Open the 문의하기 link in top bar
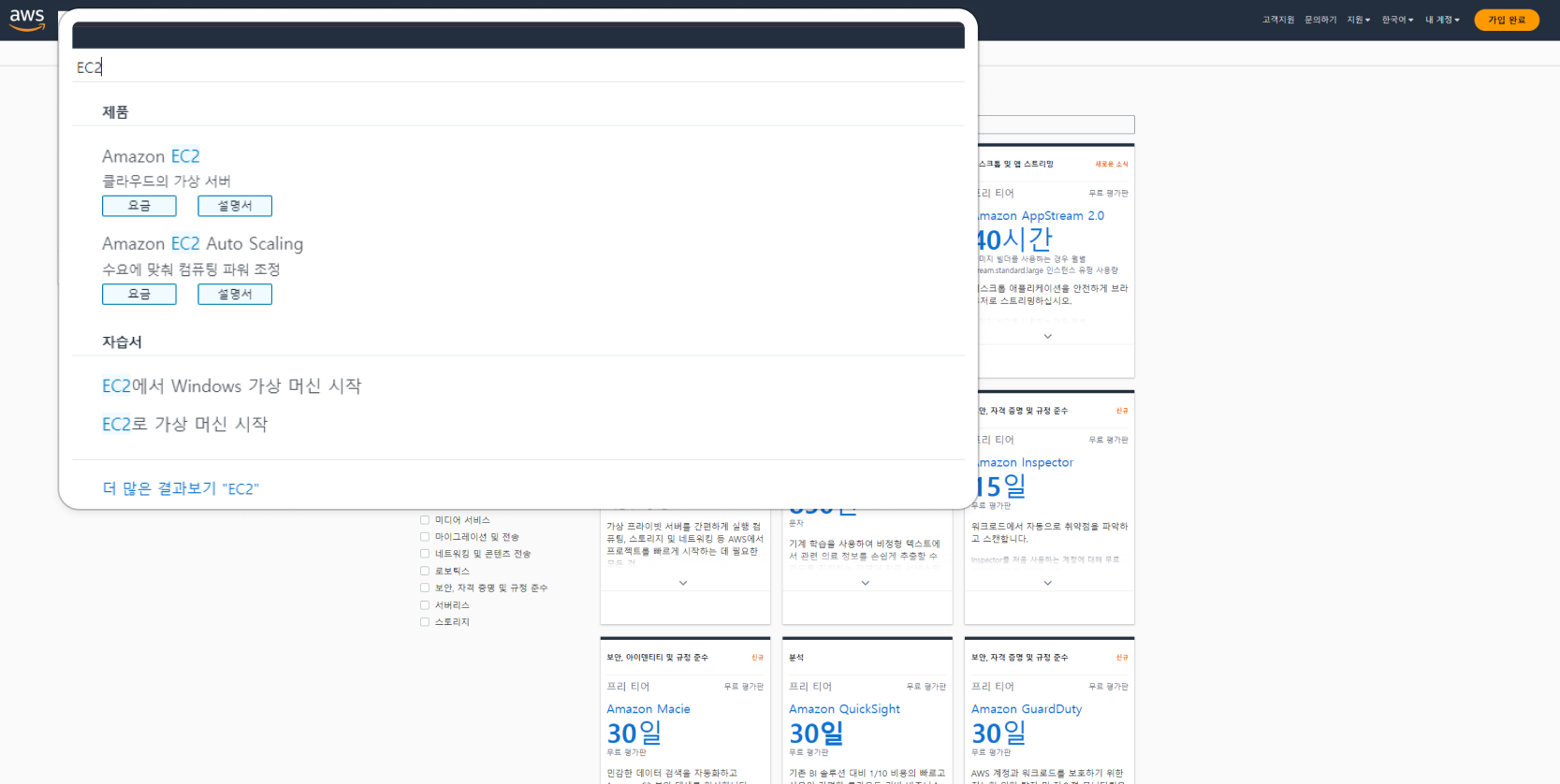This screenshot has width=1560, height=784. [x=1320, y=20]
